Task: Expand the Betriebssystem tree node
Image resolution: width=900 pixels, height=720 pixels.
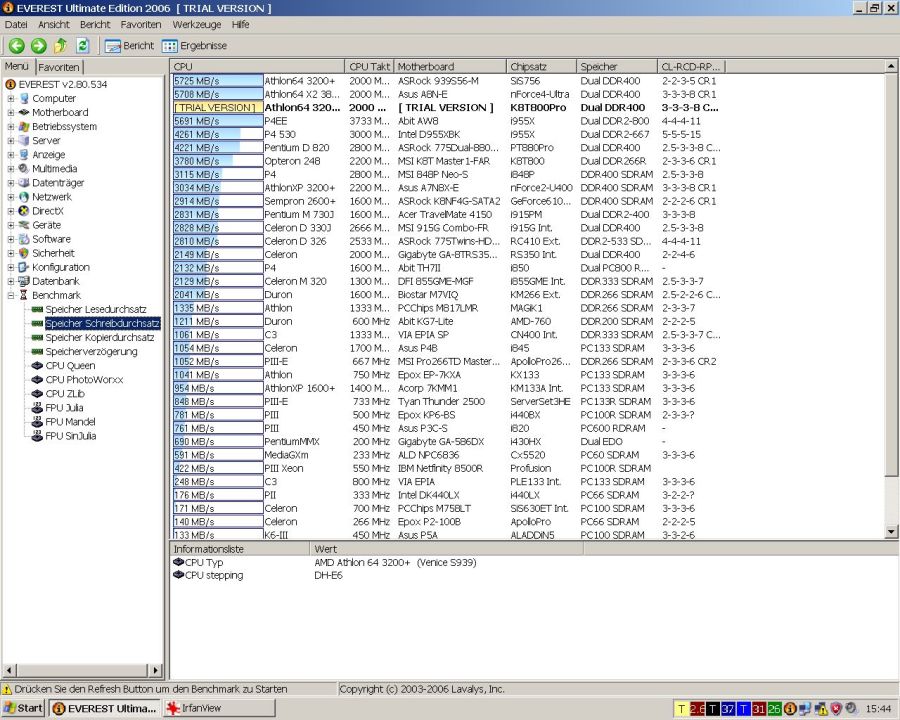Action: (10, 126)
